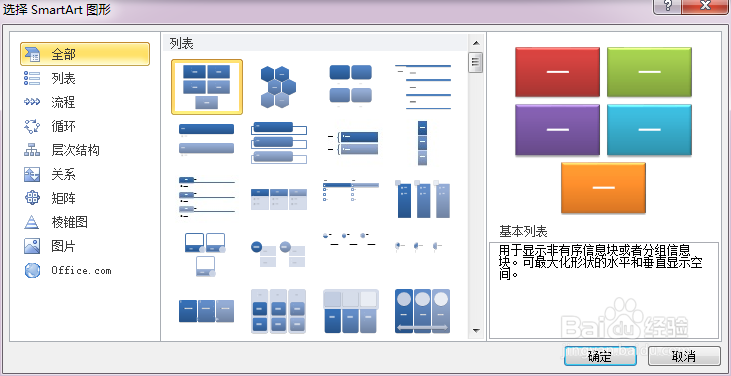The height and width of the screenshot is (376, 731).
Task: Pick the three dark blue blocks with arrow layout
Action: [x=207, y=311]
